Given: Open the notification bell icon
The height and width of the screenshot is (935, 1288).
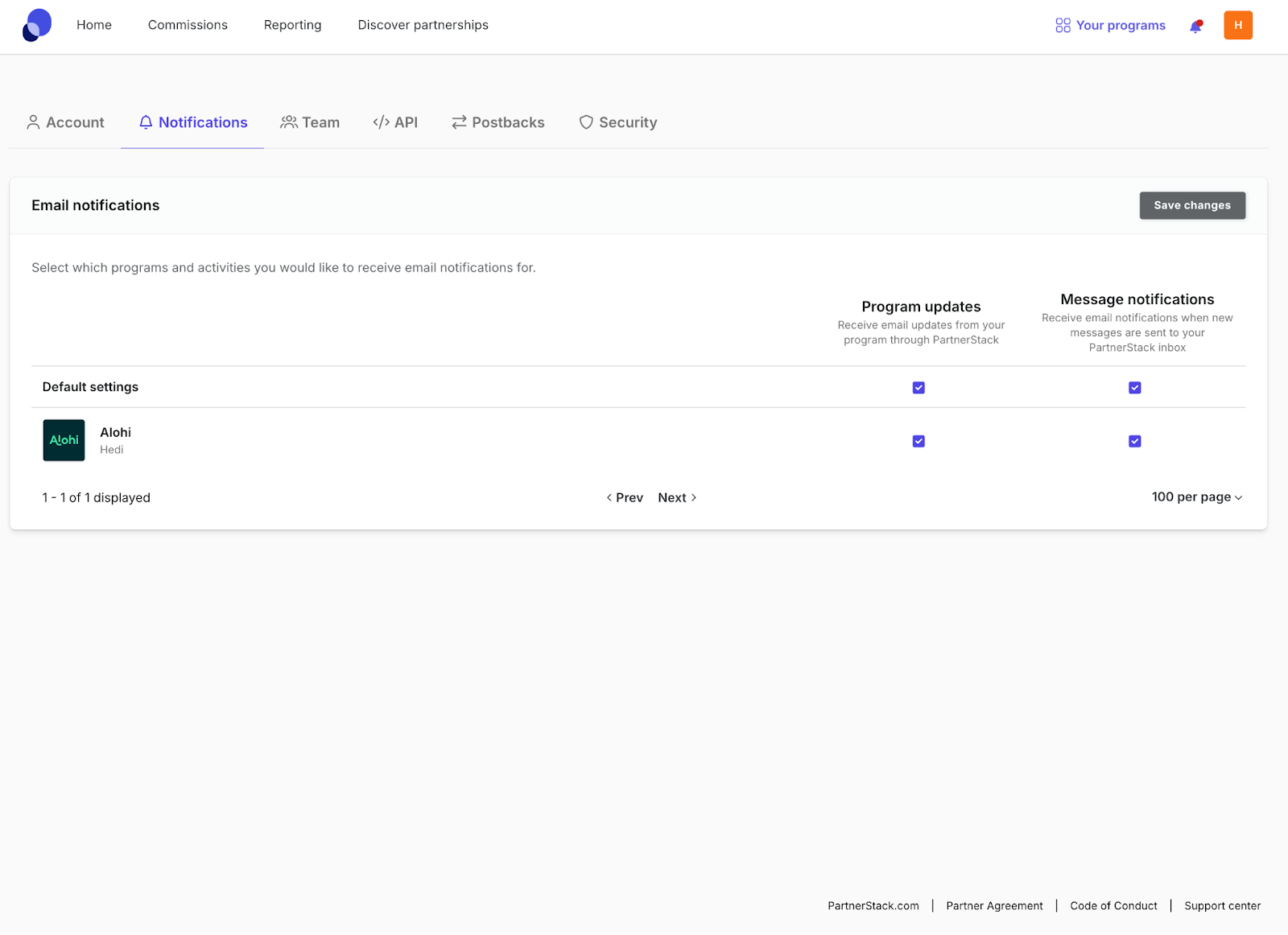Looking at the screenshot, I should point(1195,26).
